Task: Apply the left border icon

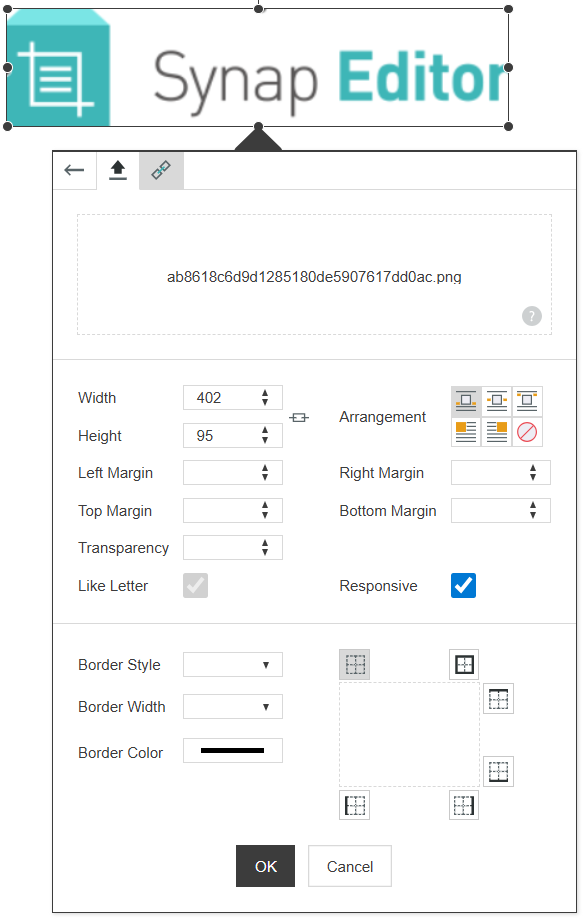Action: point(354,805)
